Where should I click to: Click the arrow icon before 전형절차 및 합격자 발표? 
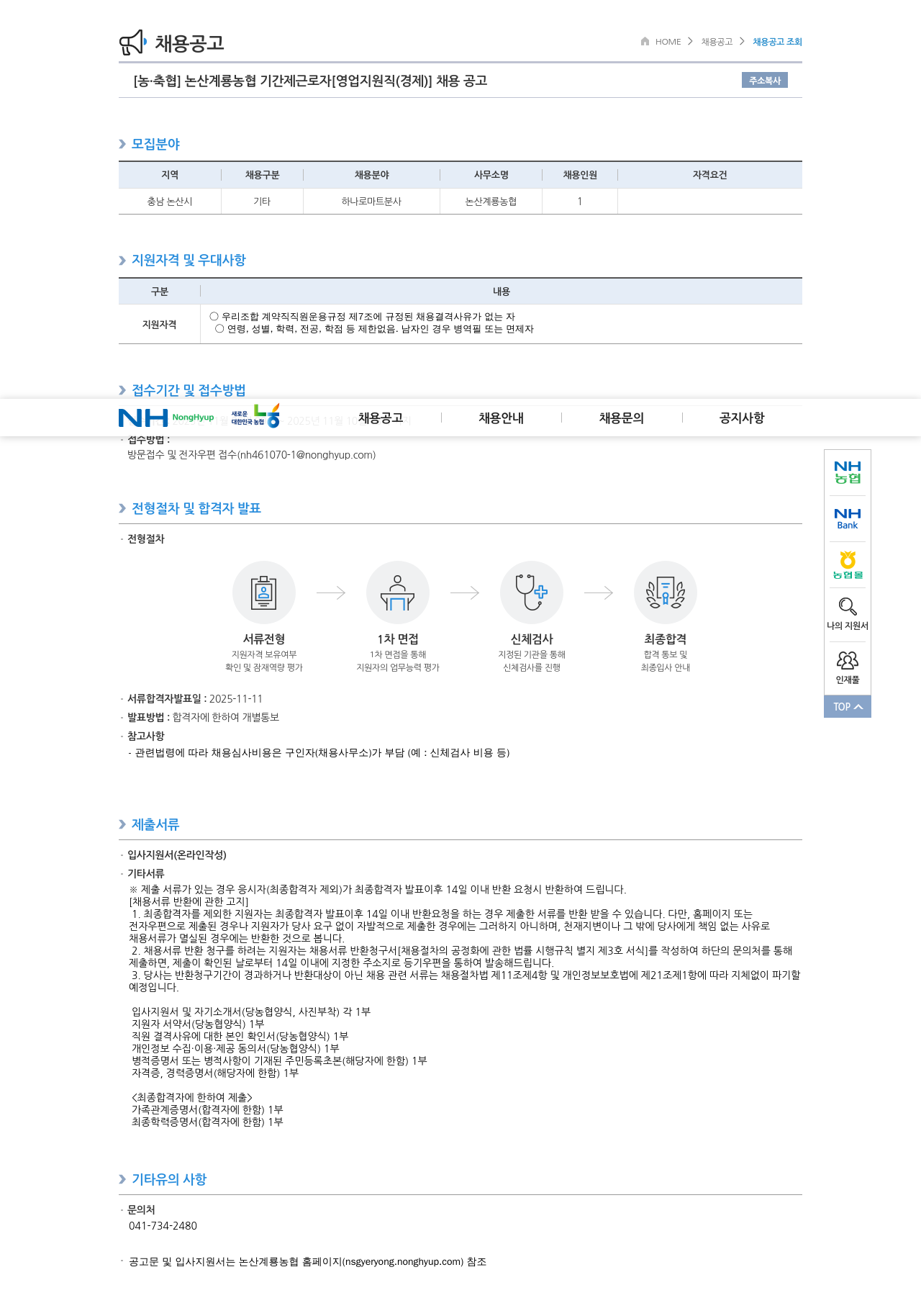tap(122, 508)
